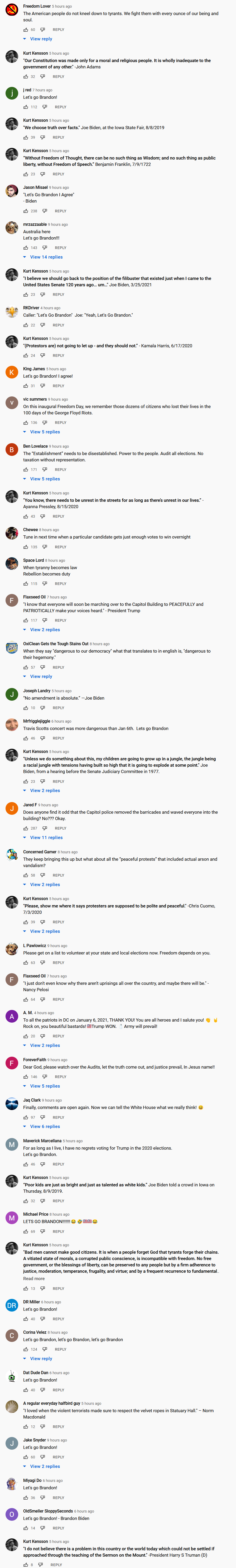
Task: Open RKDriver's profile avatar
Action: point(12,312)
